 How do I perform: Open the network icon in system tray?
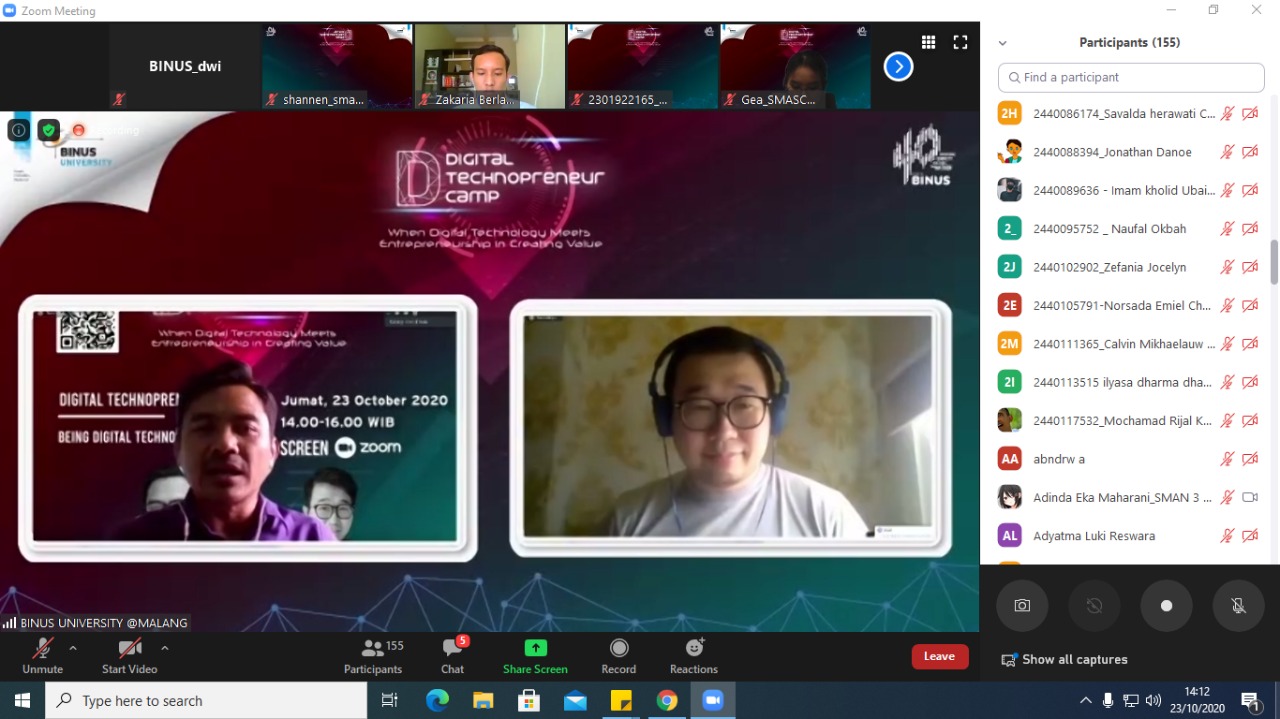point(1131,701)
